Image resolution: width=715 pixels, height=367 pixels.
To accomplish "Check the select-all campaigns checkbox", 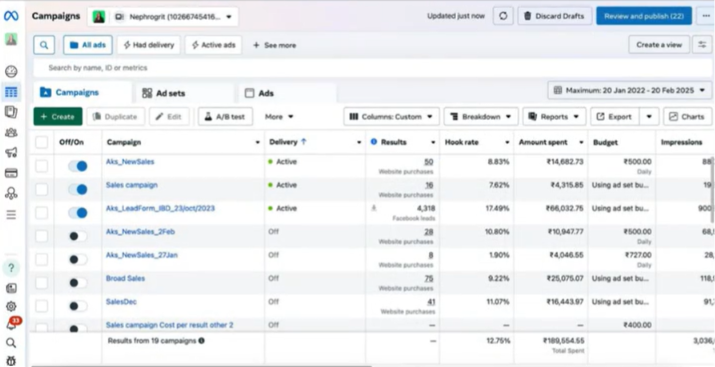I will coord(41,142).
